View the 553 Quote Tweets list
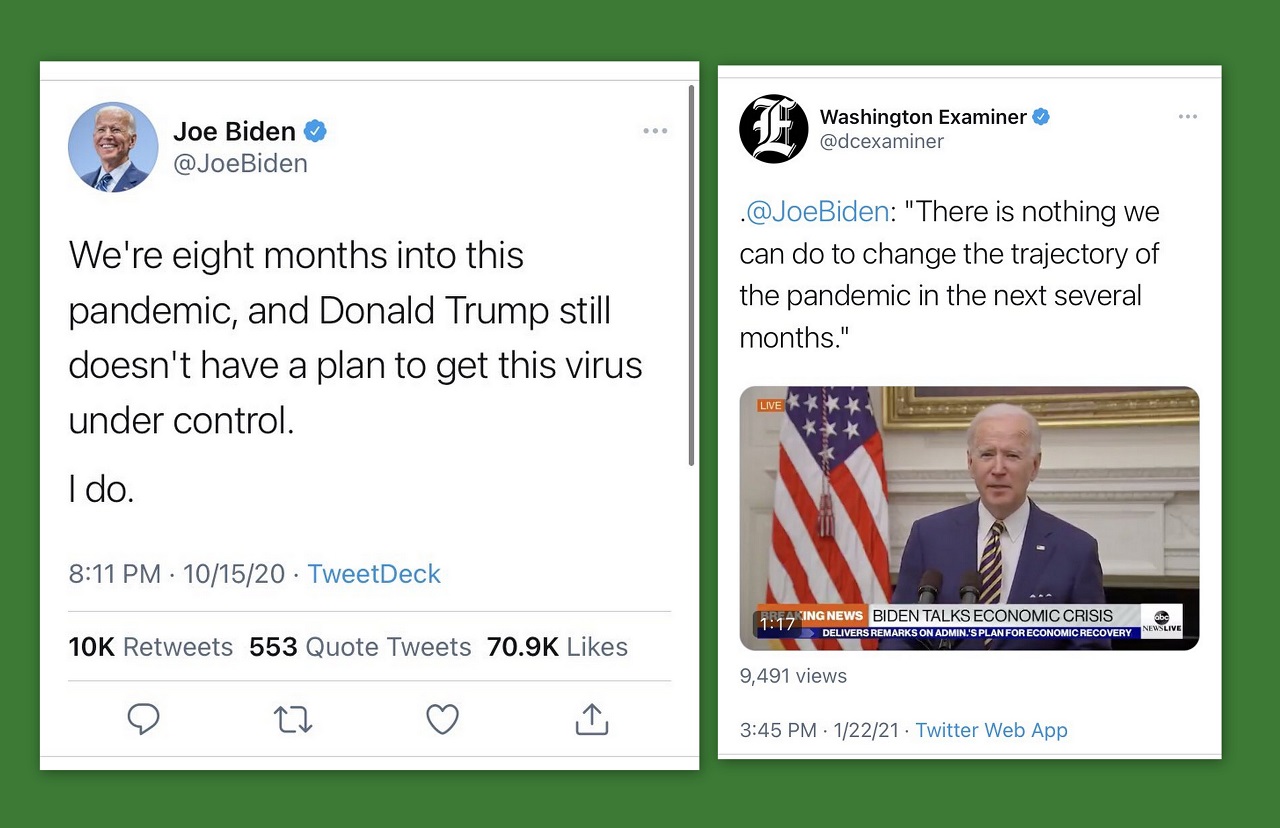The width and height of the screenshot is (1280, 828). coord(360,647)
